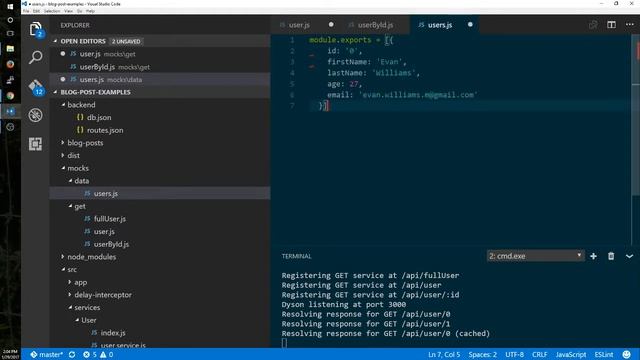The height and width of the screenshot is (360, 640).
Task: Expand the blog-posts folder
Action: (x=63, y=142)
